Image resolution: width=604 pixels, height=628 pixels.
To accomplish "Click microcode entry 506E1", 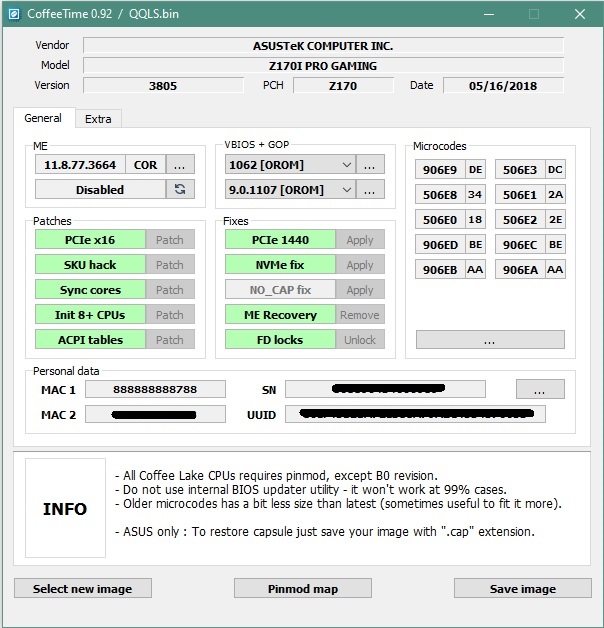I will click(520, 195).
